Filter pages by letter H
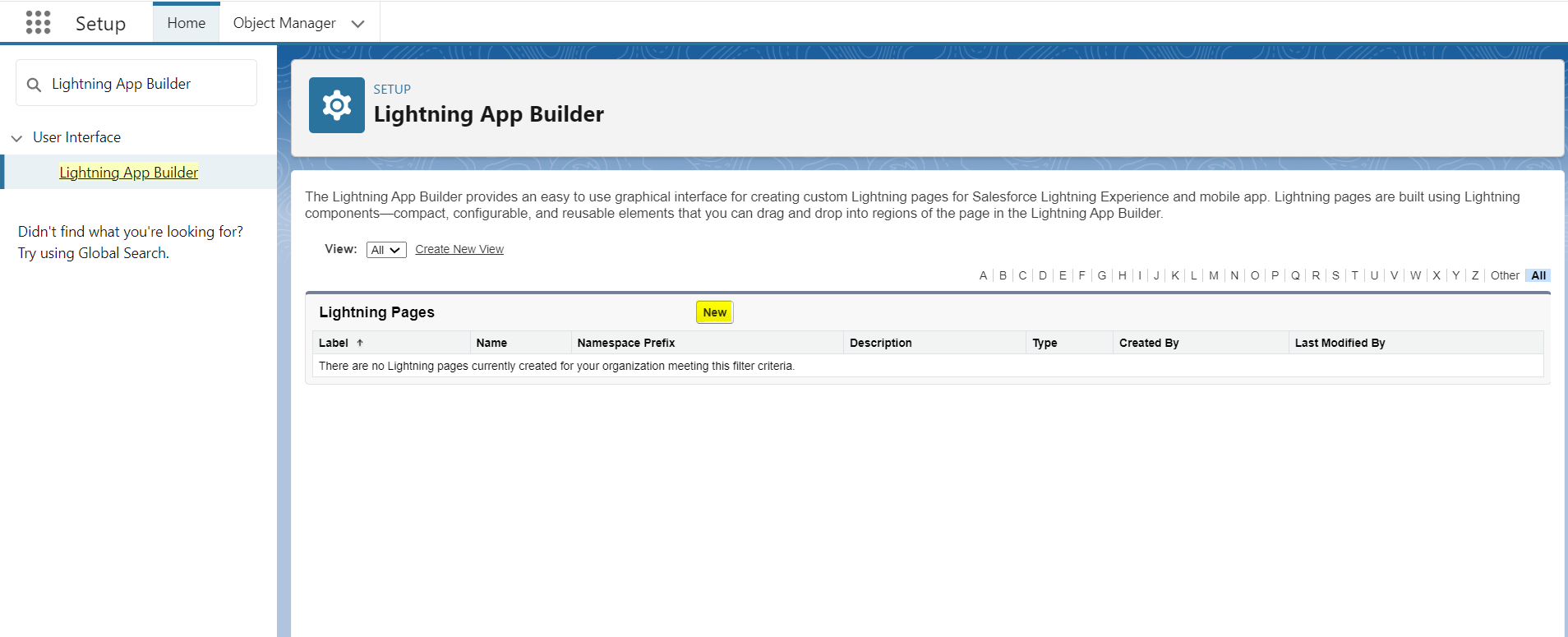1568x637 pixels. 1123,275
